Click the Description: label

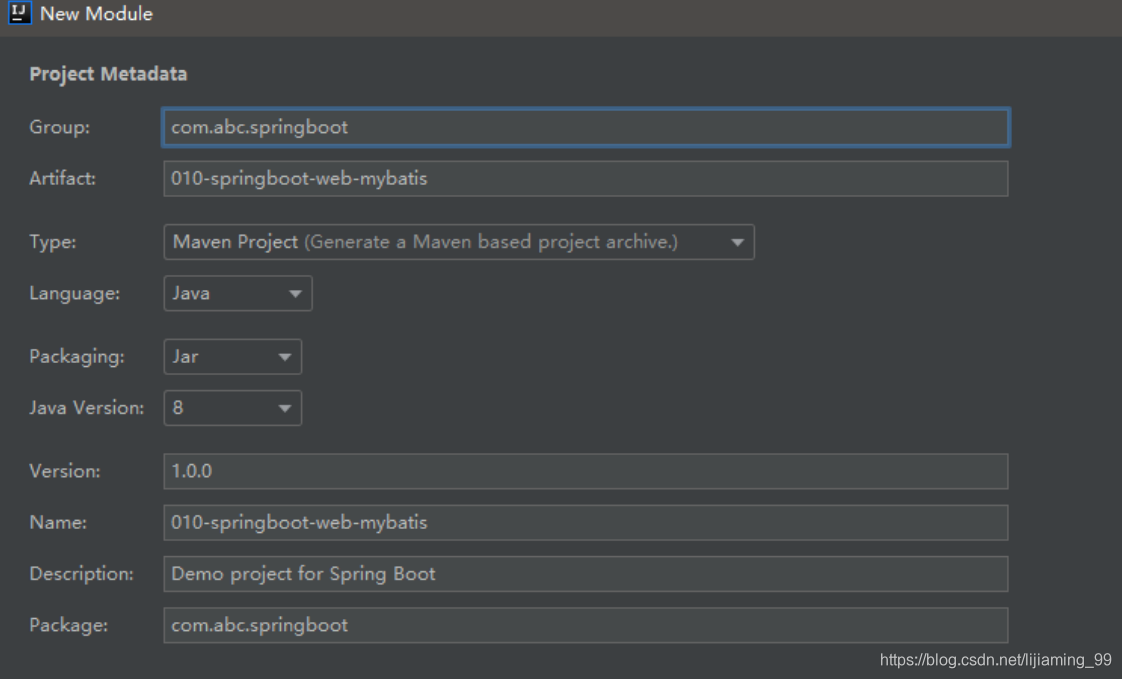[81, 574]
